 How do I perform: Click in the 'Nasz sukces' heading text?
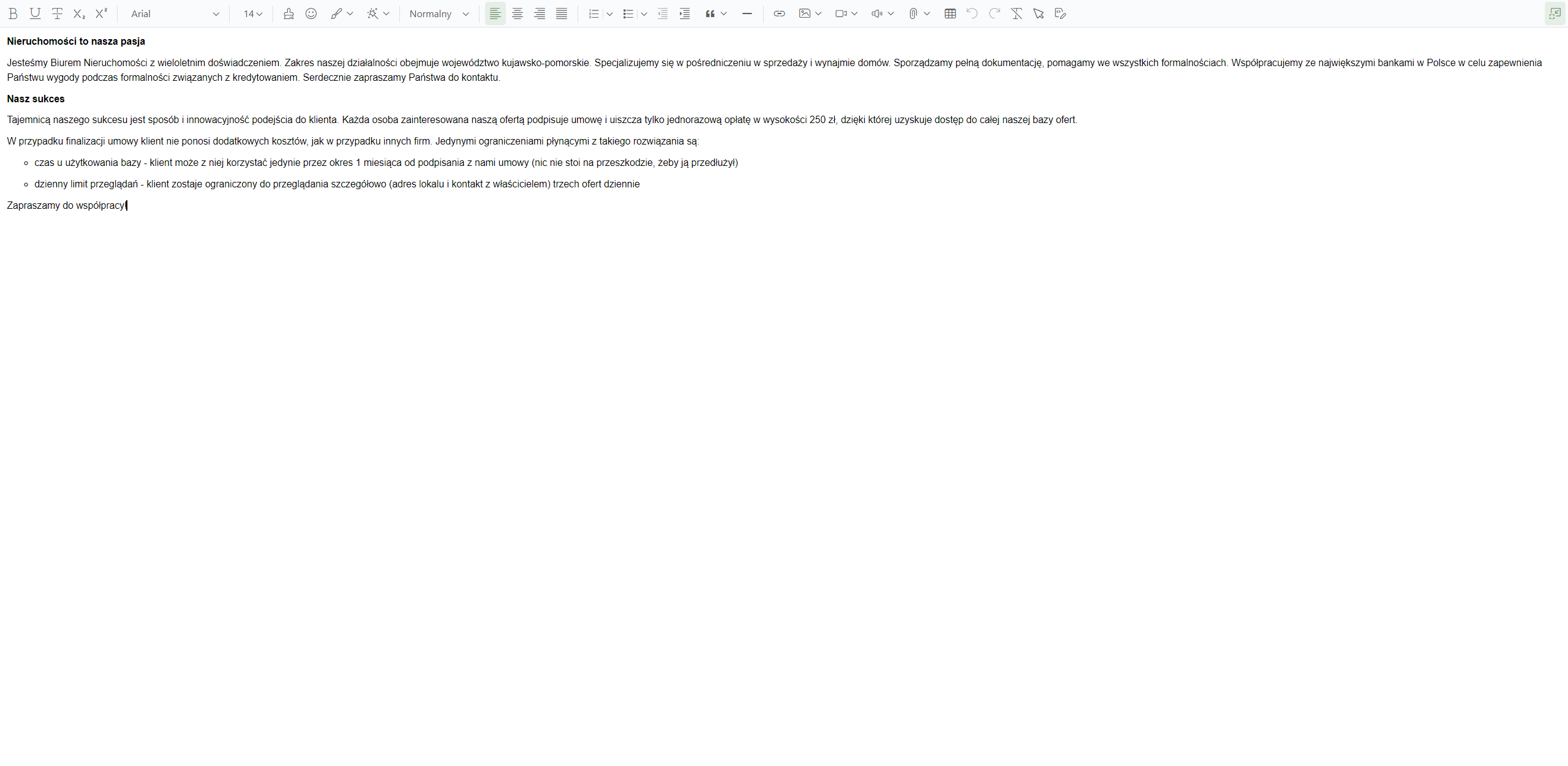36,99
